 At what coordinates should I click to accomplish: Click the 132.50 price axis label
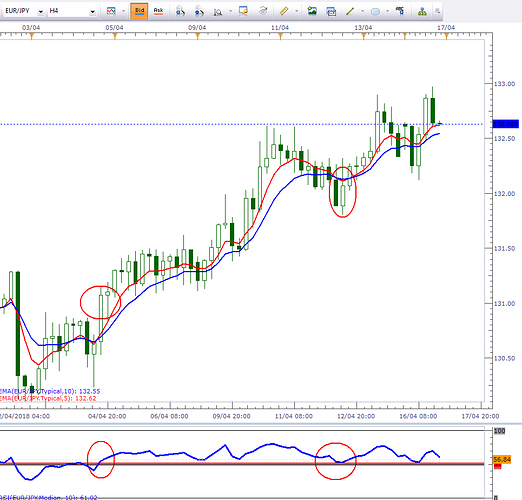(504, 139)
